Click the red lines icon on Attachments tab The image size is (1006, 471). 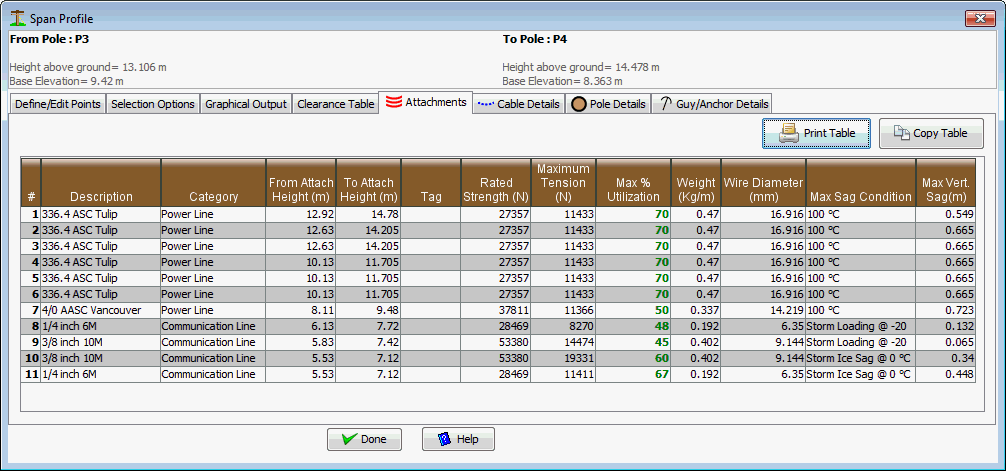coord(394,102)
